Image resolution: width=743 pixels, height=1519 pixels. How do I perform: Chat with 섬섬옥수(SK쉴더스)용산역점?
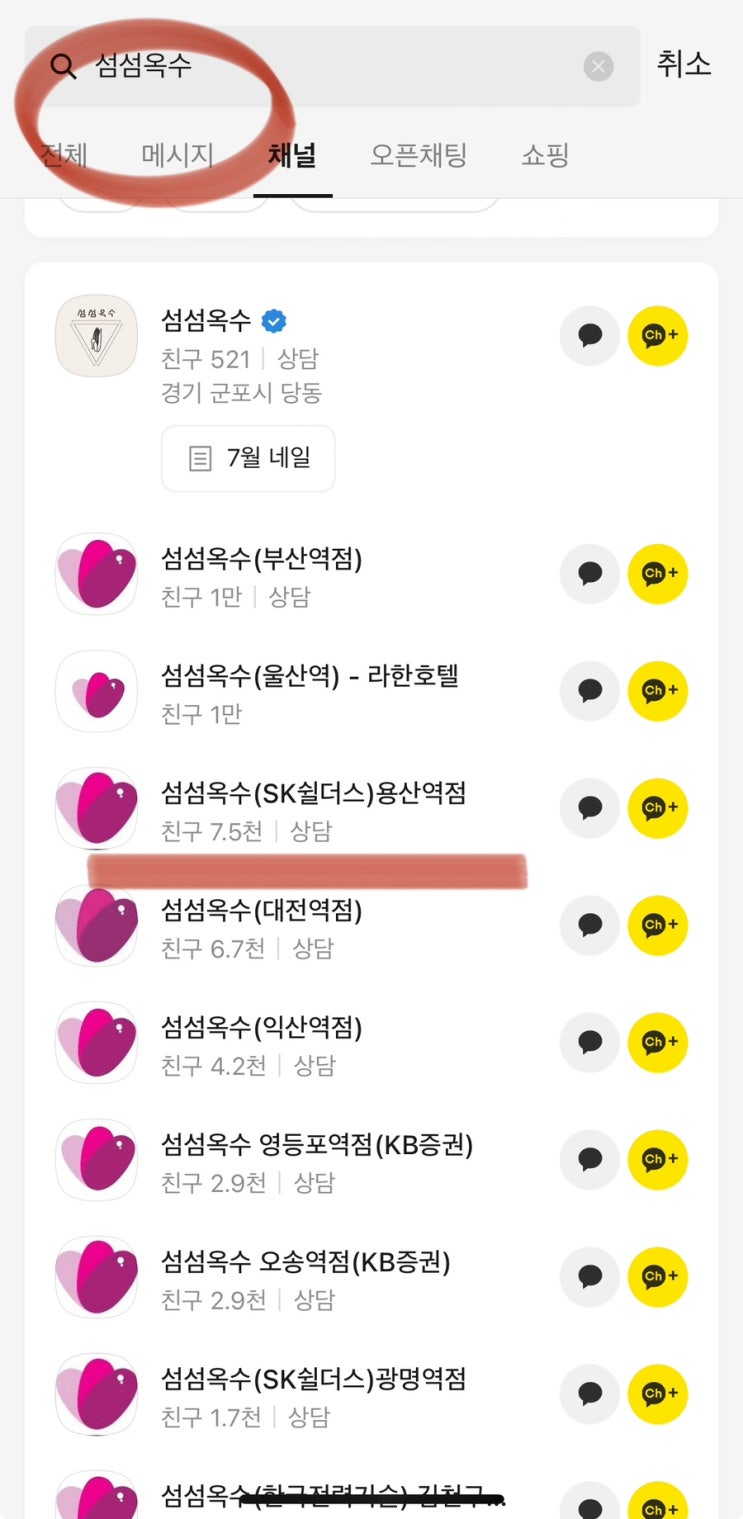pos(590,808)
